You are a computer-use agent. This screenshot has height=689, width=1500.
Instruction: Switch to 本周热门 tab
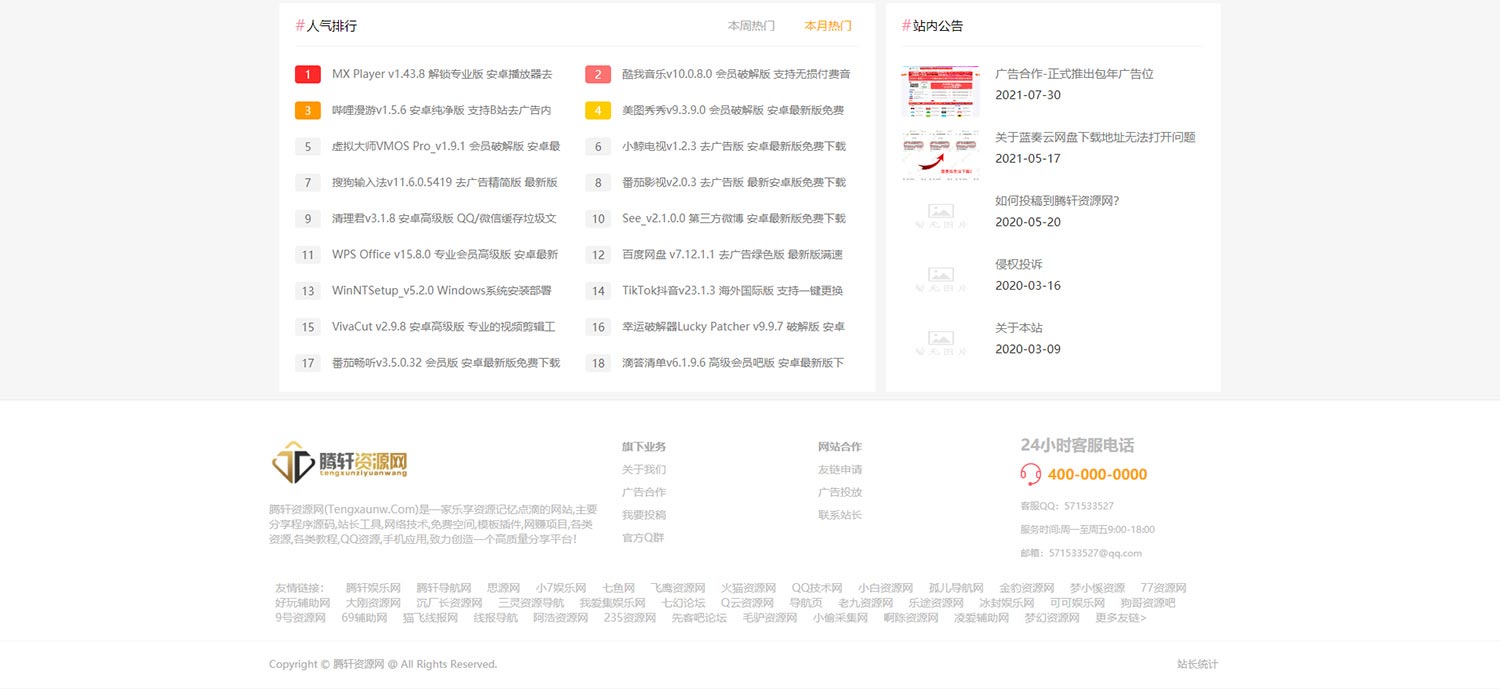751,26
